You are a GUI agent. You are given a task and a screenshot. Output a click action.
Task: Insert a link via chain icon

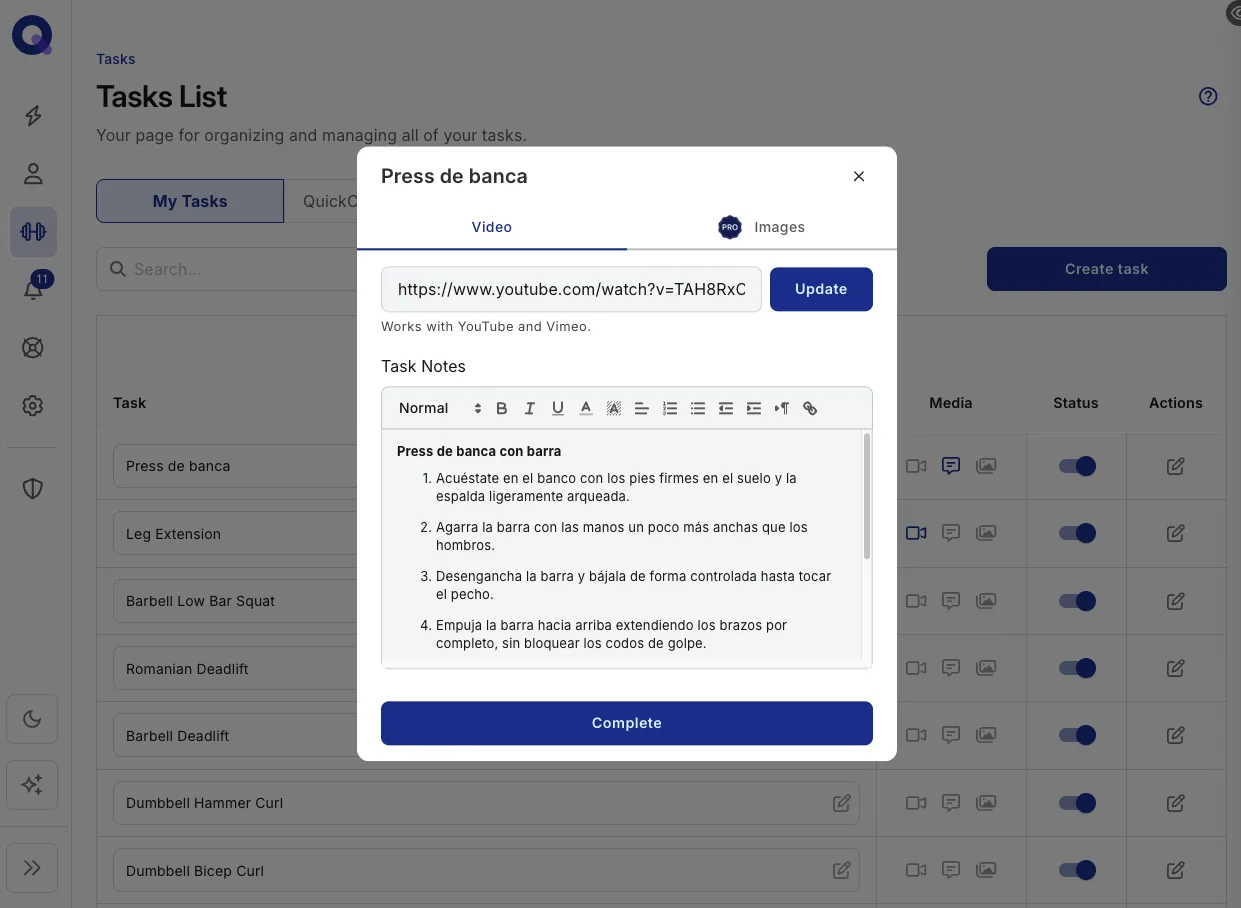click(810, 408)
